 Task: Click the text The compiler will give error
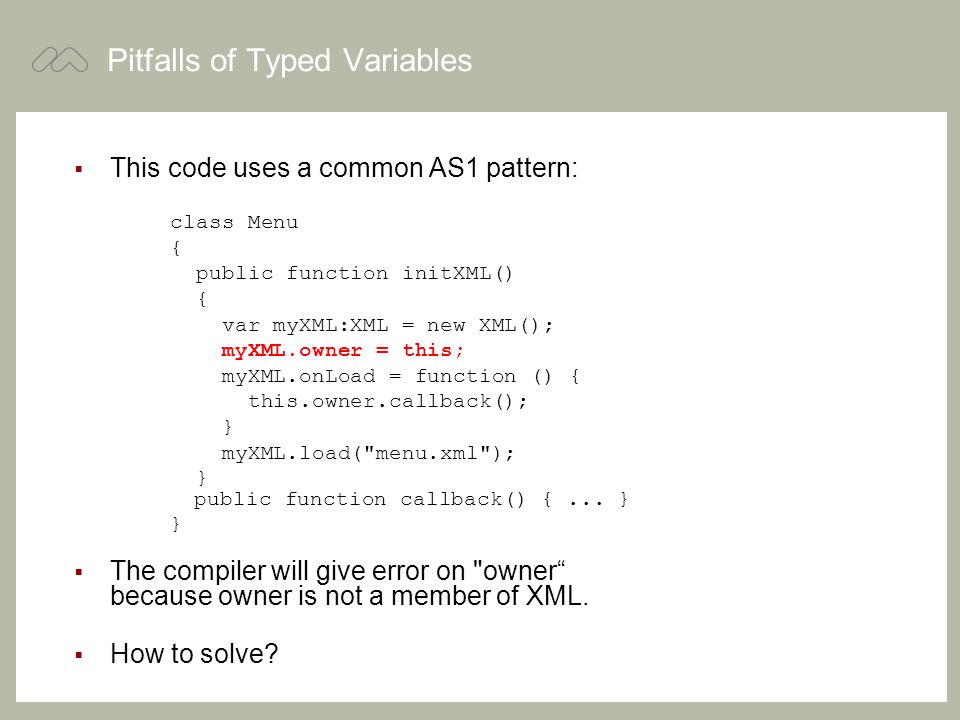click(337, 571)
